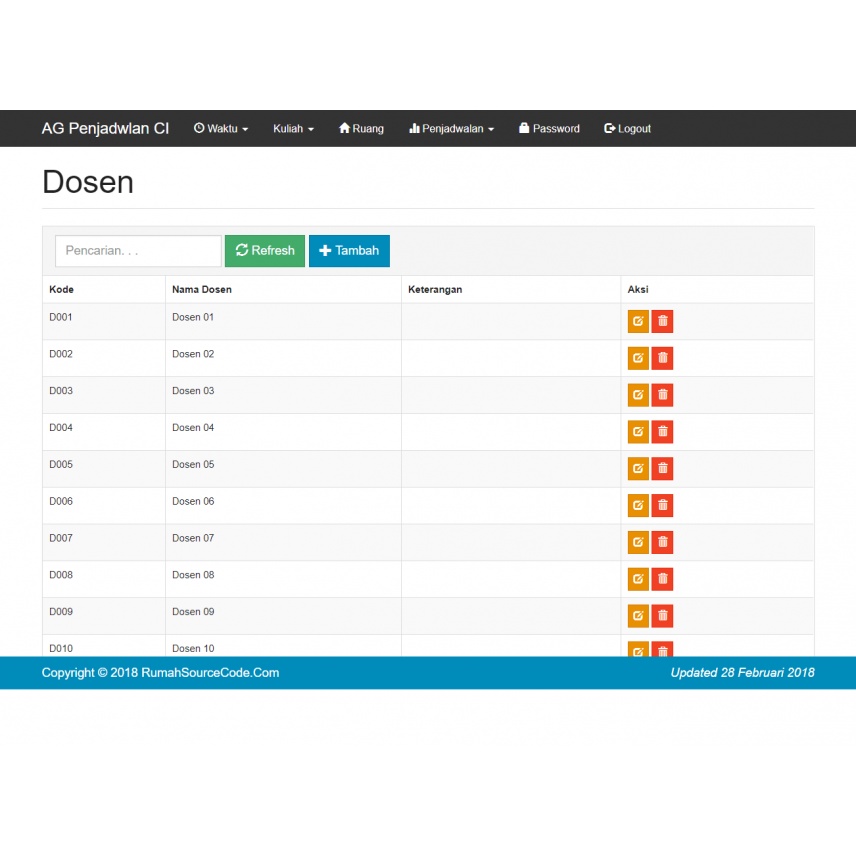Click trash icon for Dosen 04
This screenshot has height=856, width=856.
pyautogui.click(x=662, y=432)
